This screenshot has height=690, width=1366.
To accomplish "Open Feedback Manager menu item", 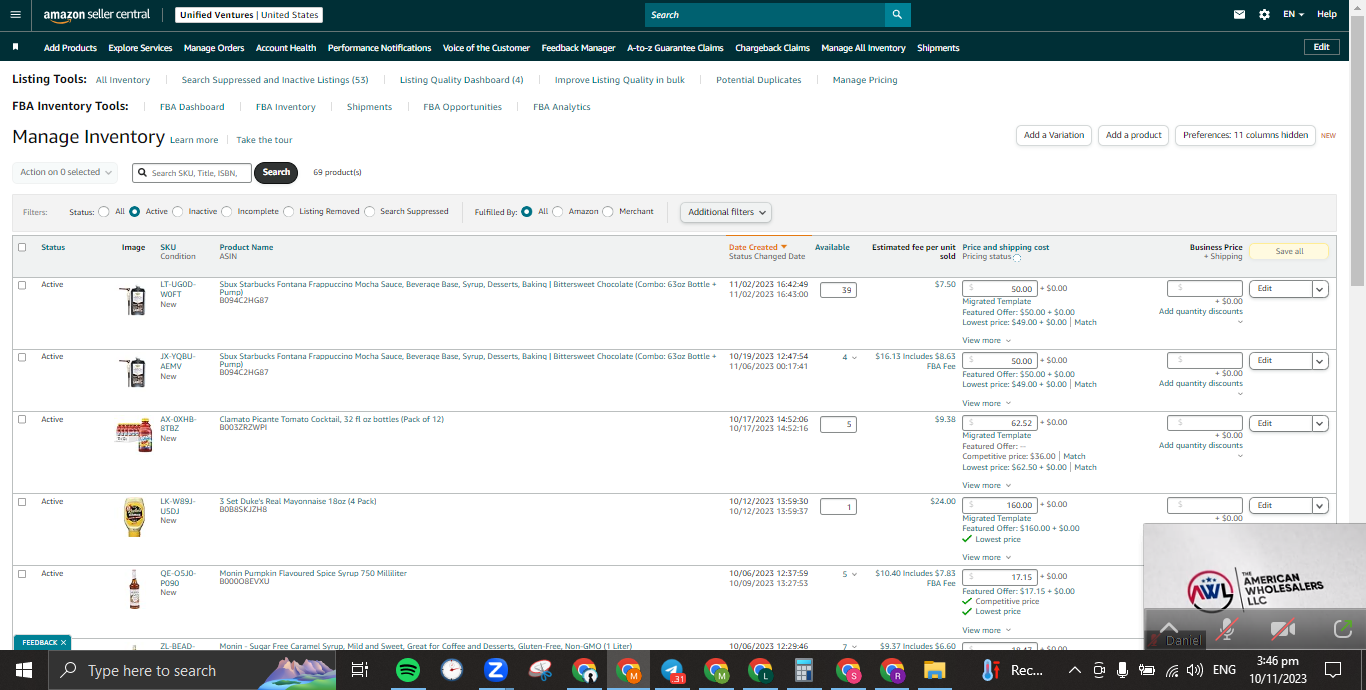I will (578, 48).
